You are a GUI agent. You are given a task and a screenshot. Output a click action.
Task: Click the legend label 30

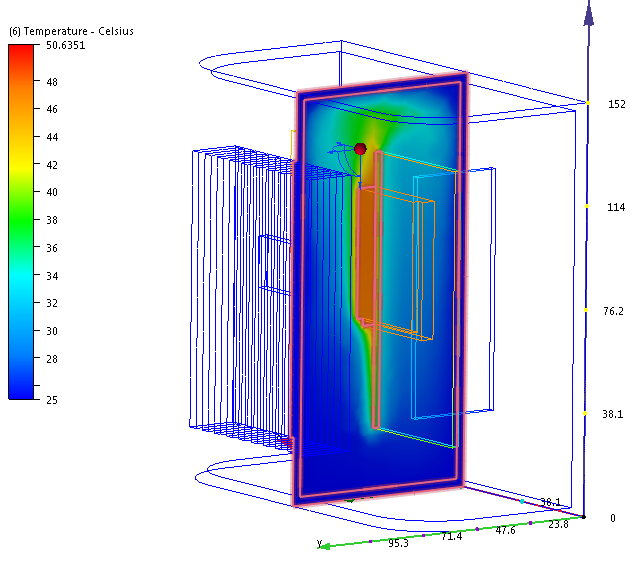pos(52,331)
